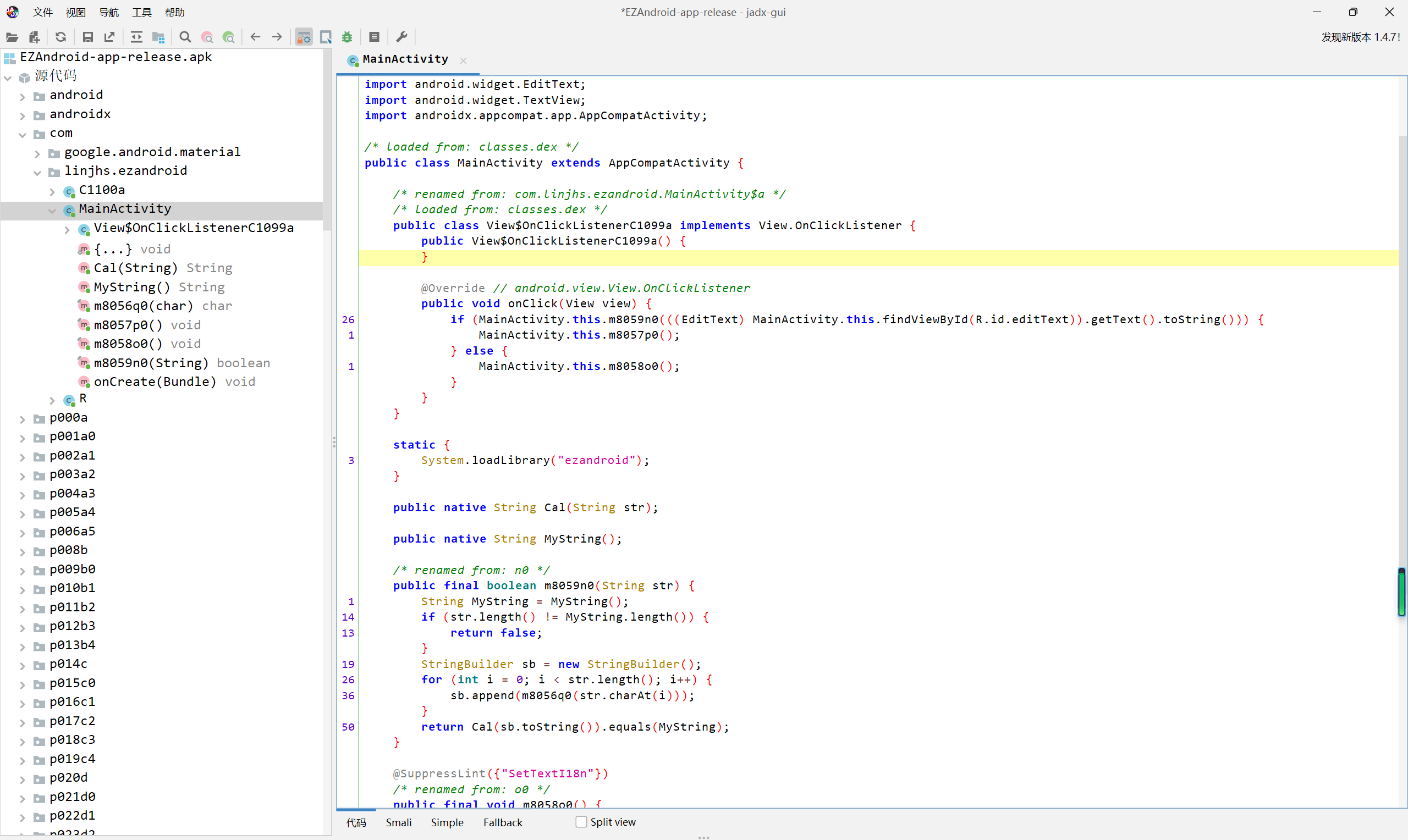Open the 帮助 menu
Screen dimensions: 1408x840
click(x=174, y=12)
